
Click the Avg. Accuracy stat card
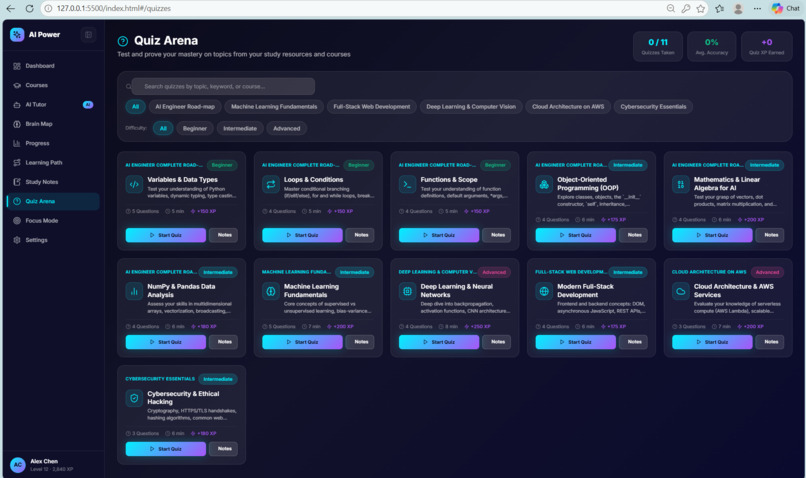pos(712,46)
